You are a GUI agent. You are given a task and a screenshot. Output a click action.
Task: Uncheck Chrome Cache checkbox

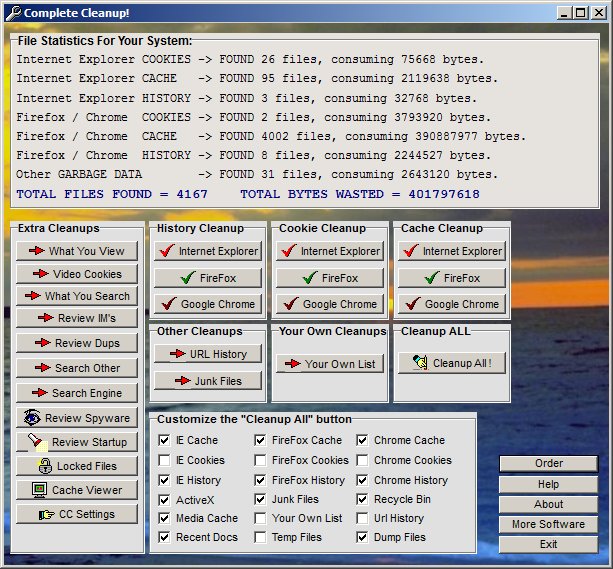[362, 440]
